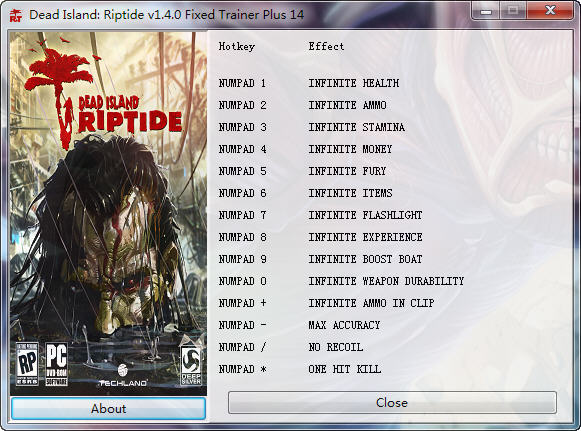Image resolution: width=581 pixels, height=431 pixels.
Task: Select the INFINITE AMMO entry
Action: (x=348, y=105)
